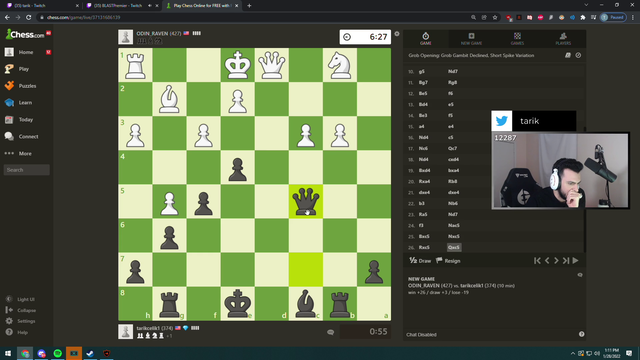Open the Paused profile button
The image size is (640, 360).
(x=613, y=18)
